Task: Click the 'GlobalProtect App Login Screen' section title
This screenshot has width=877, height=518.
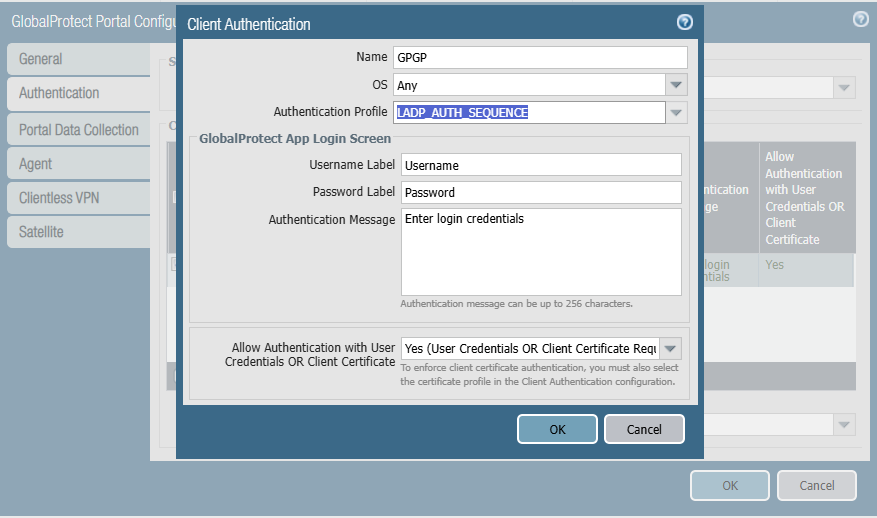Action: click(295, 139)
